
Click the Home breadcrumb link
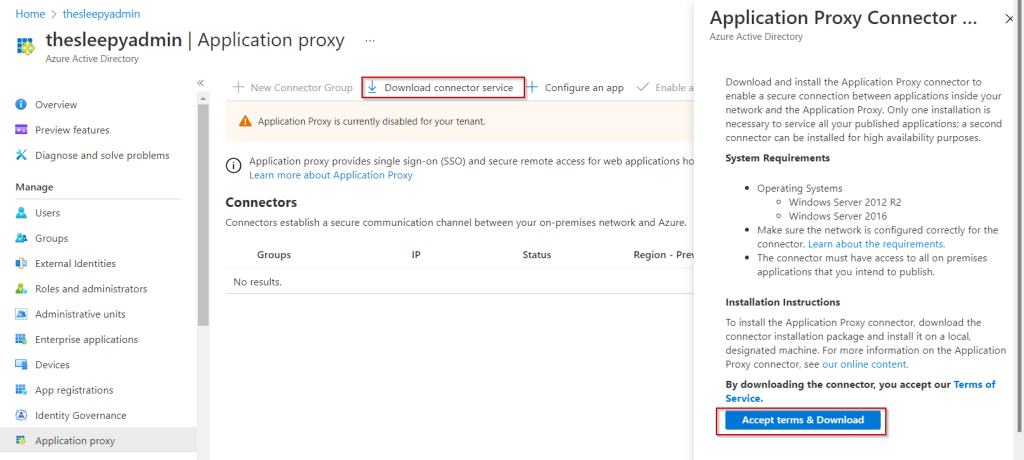tap(30, 13)
